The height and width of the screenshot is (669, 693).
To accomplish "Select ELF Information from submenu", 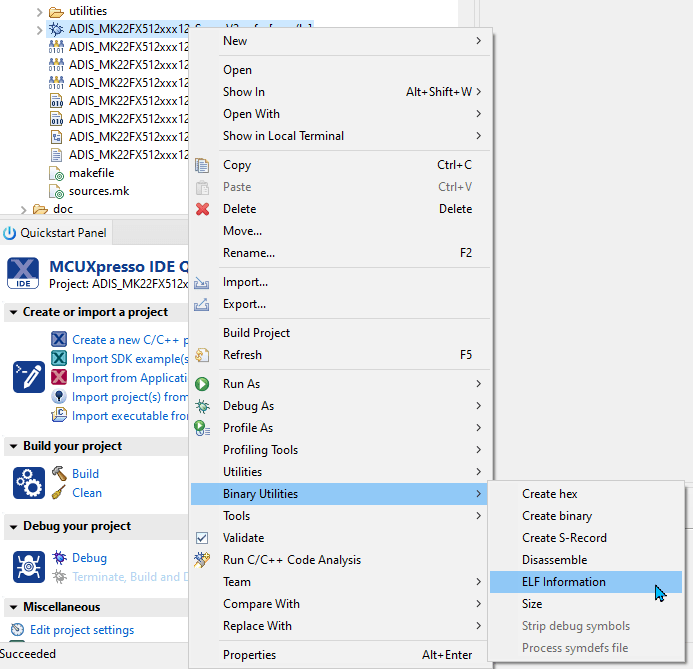I will pos(563,582).
